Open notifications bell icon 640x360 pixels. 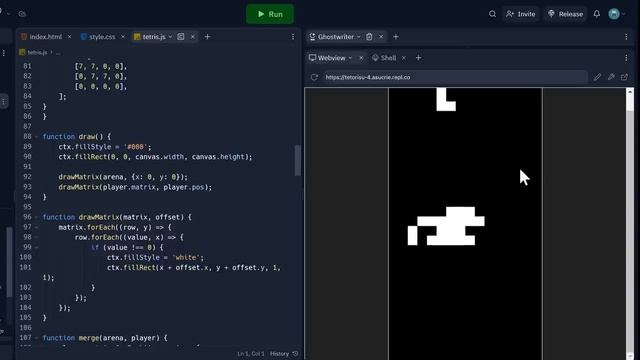(x=597, y=14)
